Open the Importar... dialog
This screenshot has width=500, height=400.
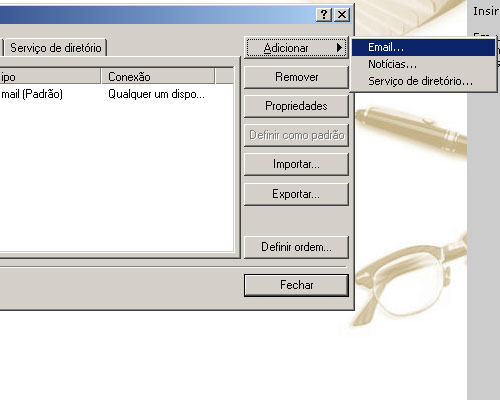point(296,164)
